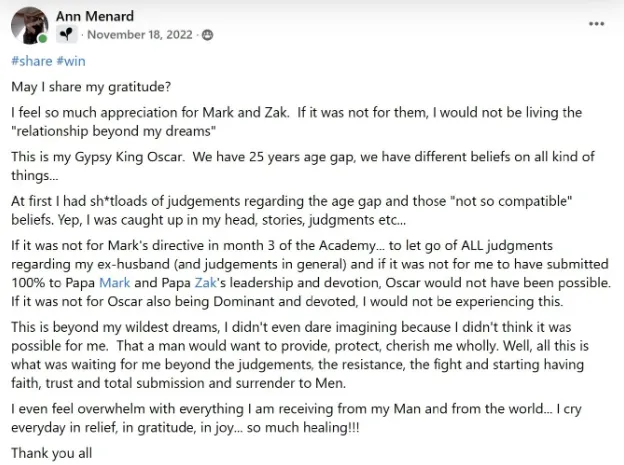The height and width of the screenshot is (465, 624).
Task: Open the Ann Menard author name link
Action: [95, 16]
